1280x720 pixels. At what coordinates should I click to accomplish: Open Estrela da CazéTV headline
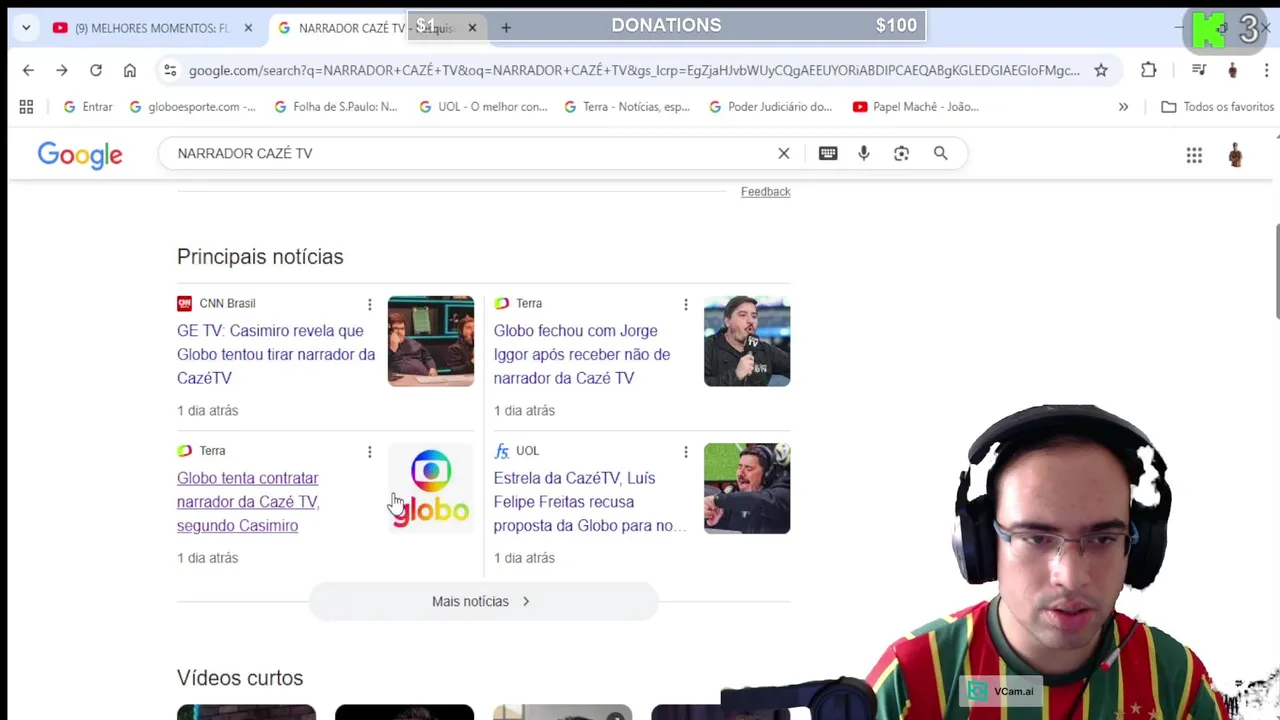[588, 502]
